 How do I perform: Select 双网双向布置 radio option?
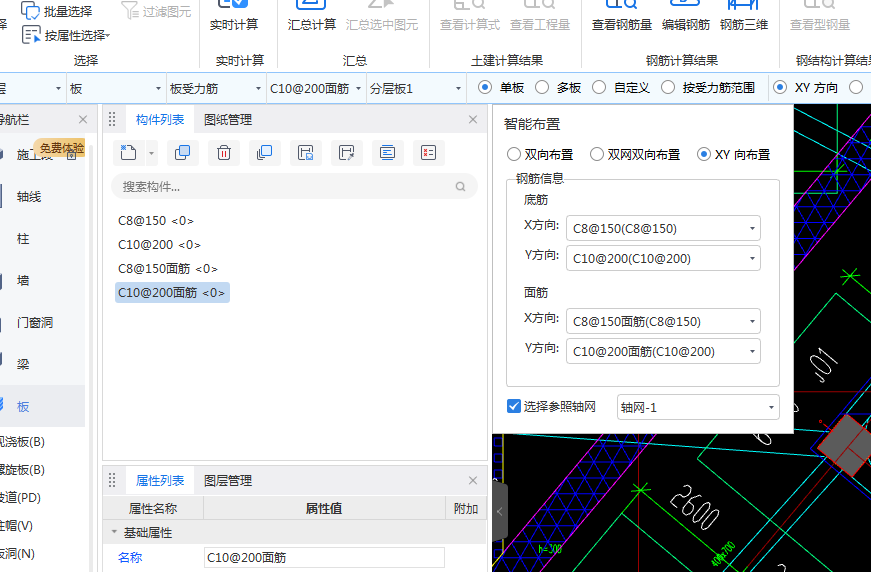(597, 154)
